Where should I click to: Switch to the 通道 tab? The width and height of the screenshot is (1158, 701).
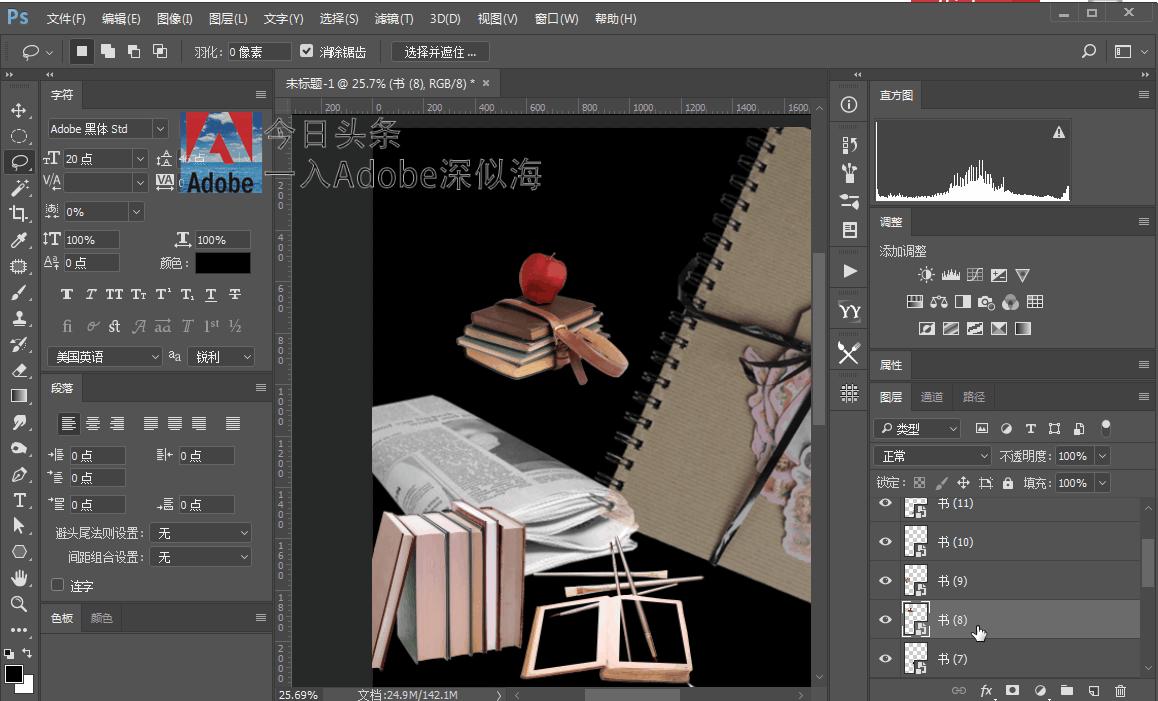tap(932, 396)
